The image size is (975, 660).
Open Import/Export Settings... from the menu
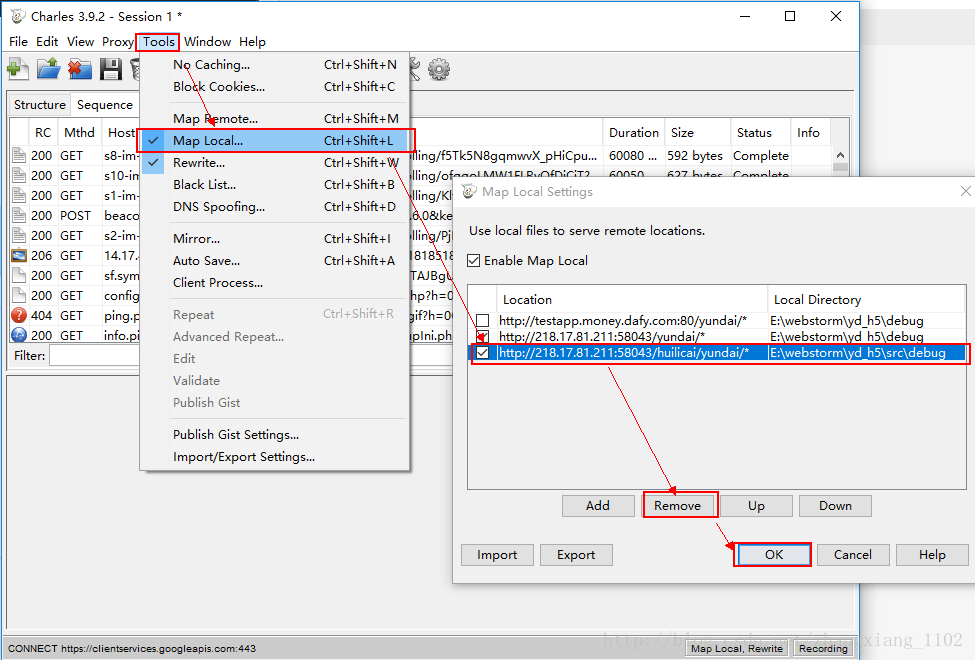274,457
